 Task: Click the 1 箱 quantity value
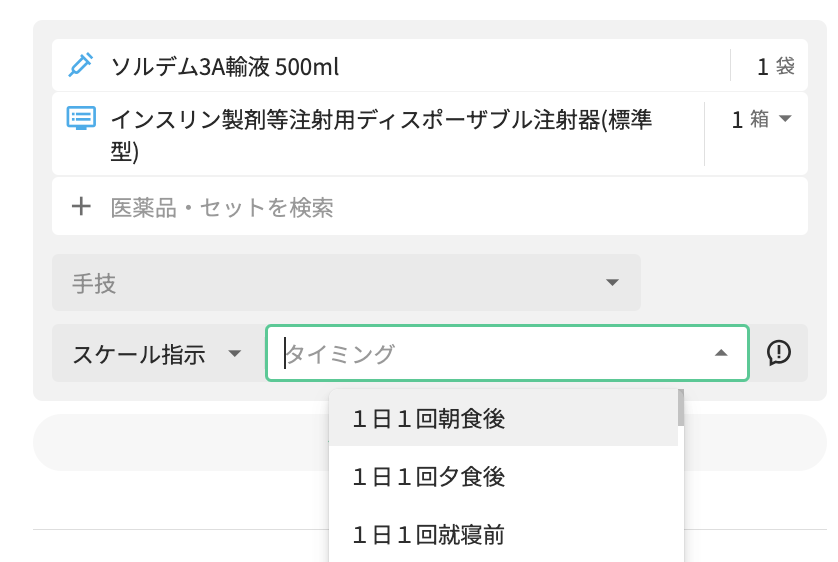(738, 120)
